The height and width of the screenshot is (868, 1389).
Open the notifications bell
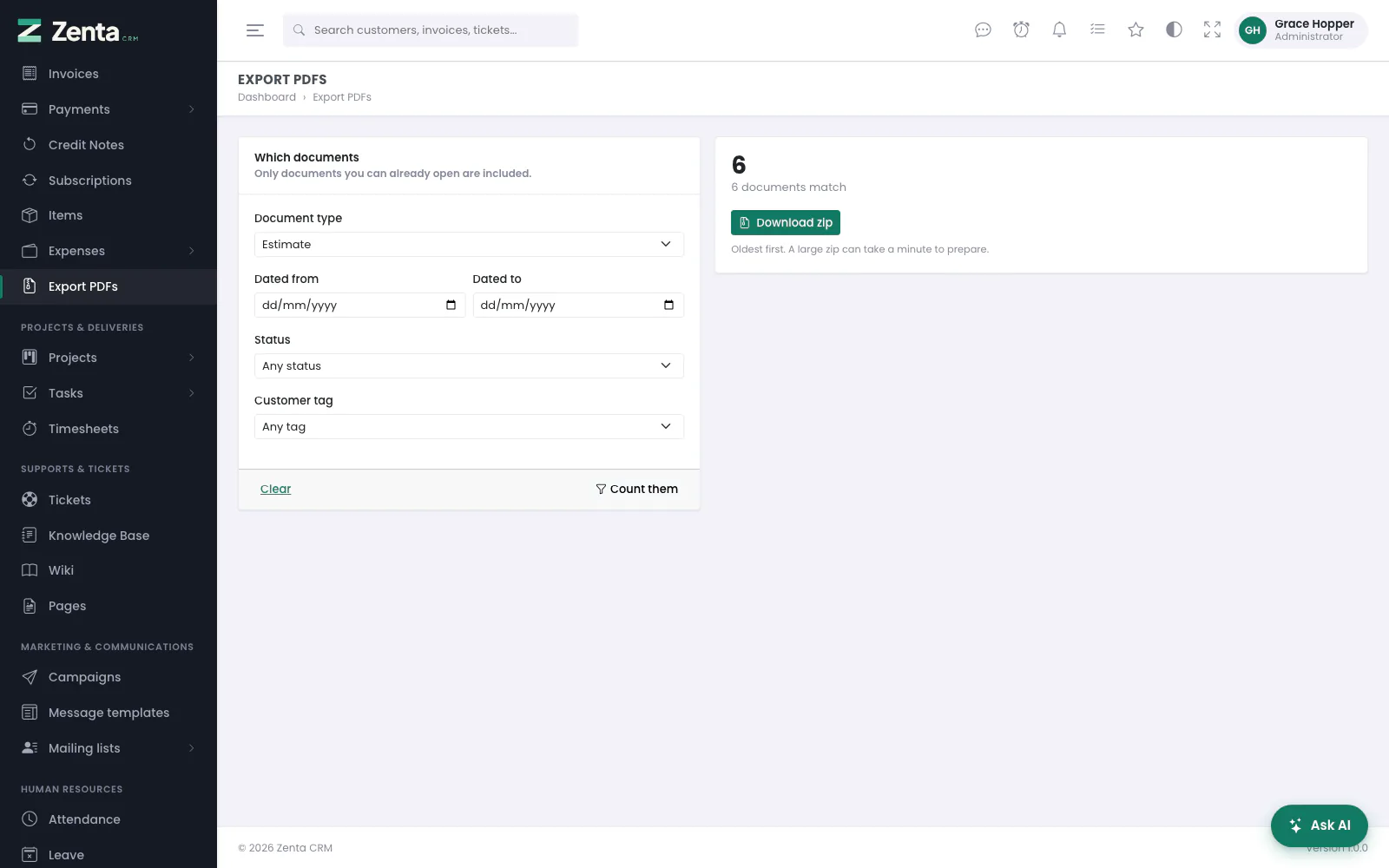click(1059, 30)
